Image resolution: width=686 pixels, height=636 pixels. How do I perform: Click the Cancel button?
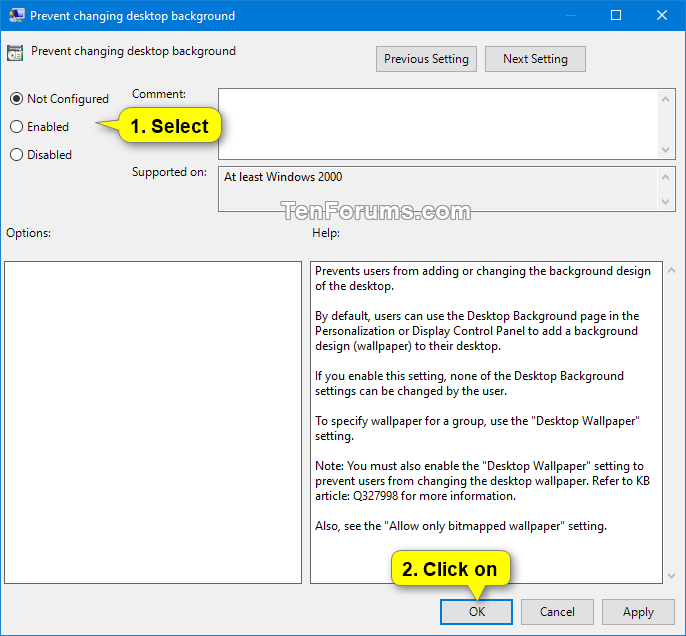coord(557,612)
